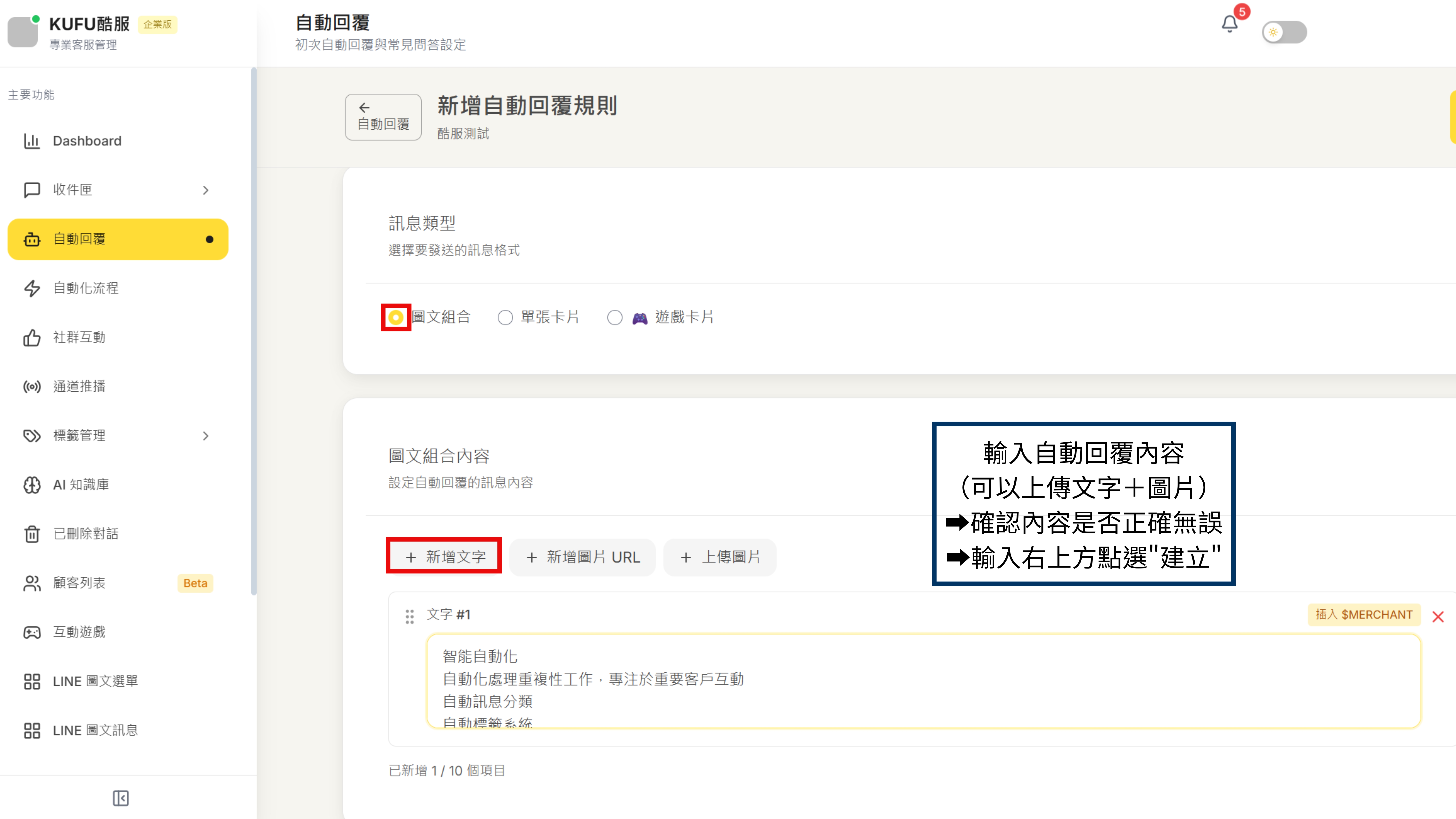
Task: Open 互動遊戲 gamepad icon
Action: [32, 632]
